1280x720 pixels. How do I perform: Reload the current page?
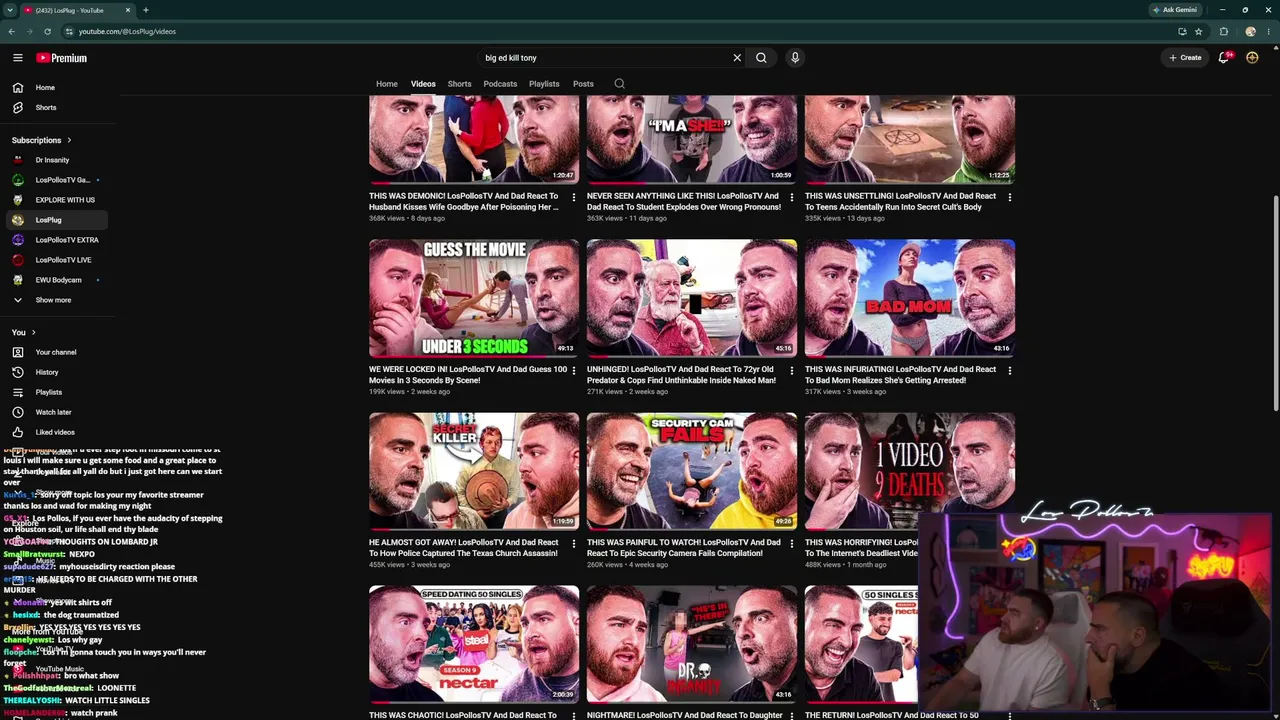pyautogui.click(x=47, y=31)
